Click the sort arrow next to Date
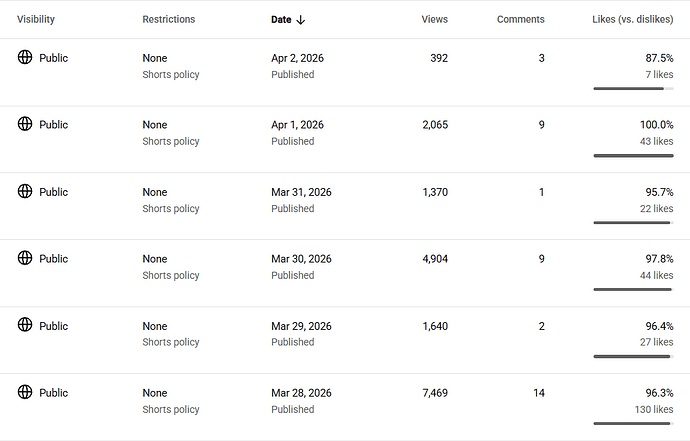 pyautogui.click(x=301, y=20)
